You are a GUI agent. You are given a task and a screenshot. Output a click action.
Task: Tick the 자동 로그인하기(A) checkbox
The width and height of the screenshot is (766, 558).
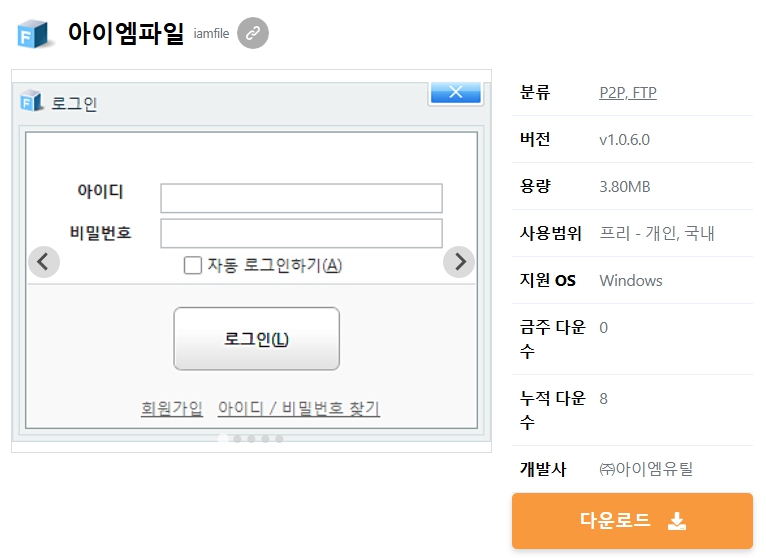point(192,265)
